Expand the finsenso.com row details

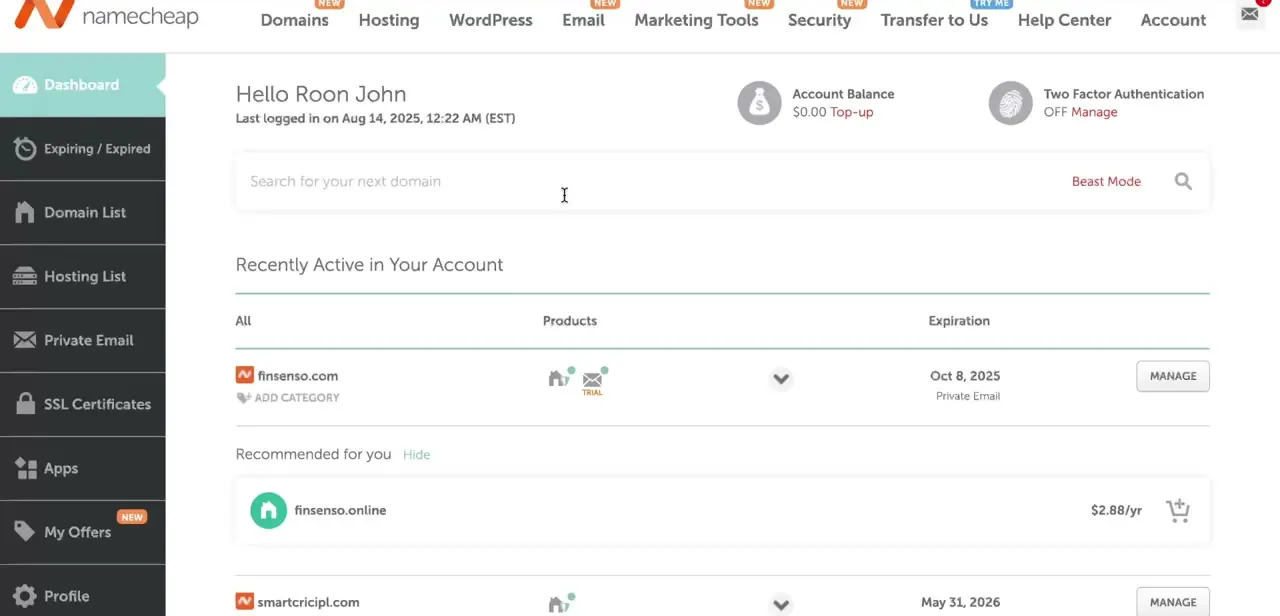click(x=782, y=379)
